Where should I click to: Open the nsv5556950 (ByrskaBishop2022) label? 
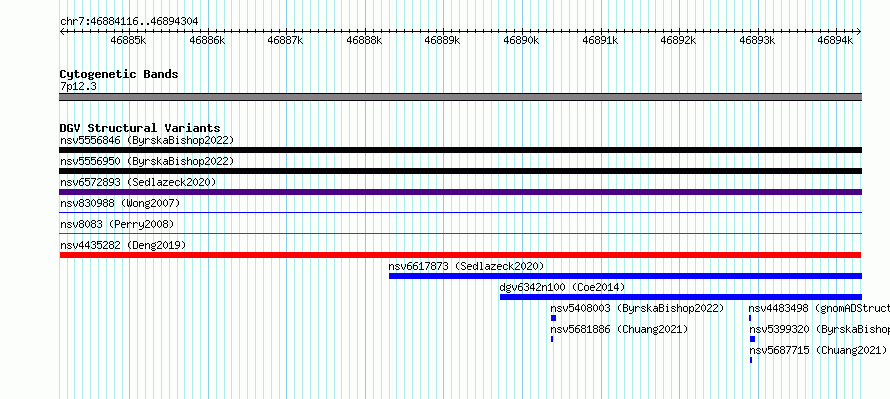(147, 161)
